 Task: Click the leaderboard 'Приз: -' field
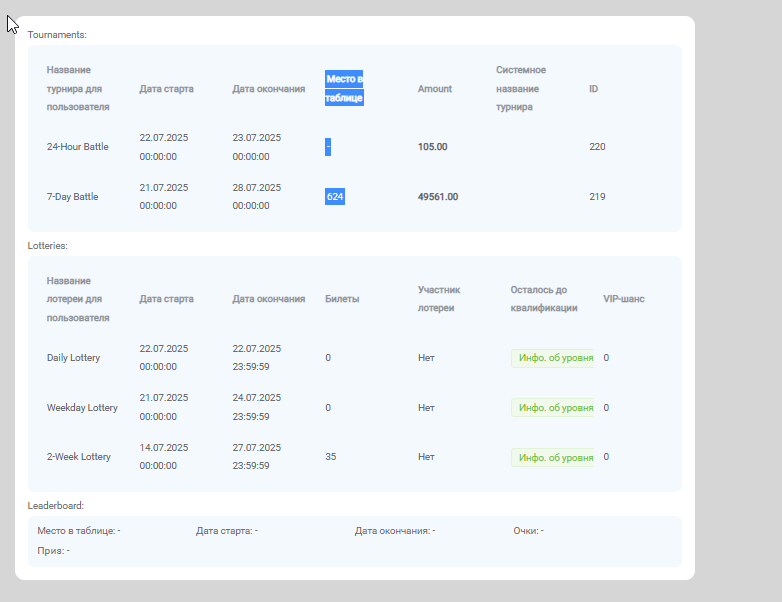(x=53, y=551)
